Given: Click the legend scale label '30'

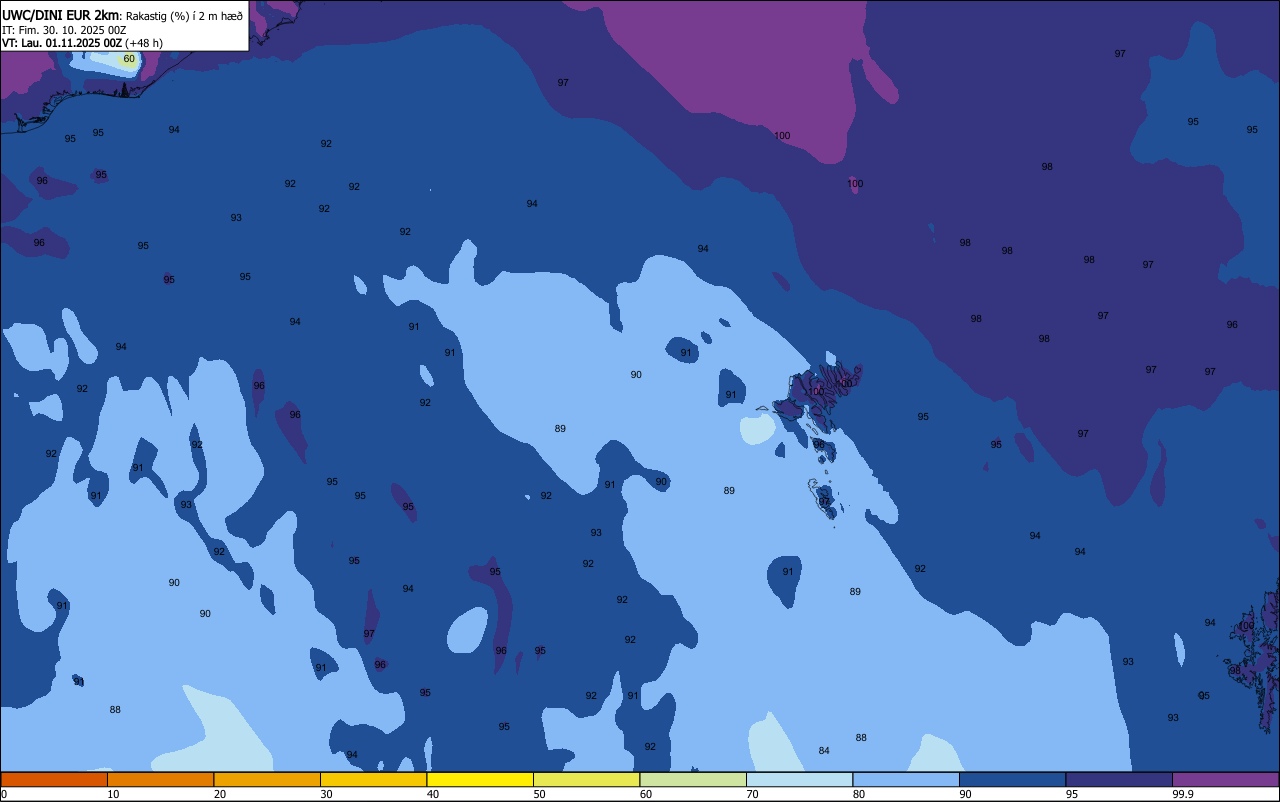Looking at the screenshot, I should coord(326,794).
